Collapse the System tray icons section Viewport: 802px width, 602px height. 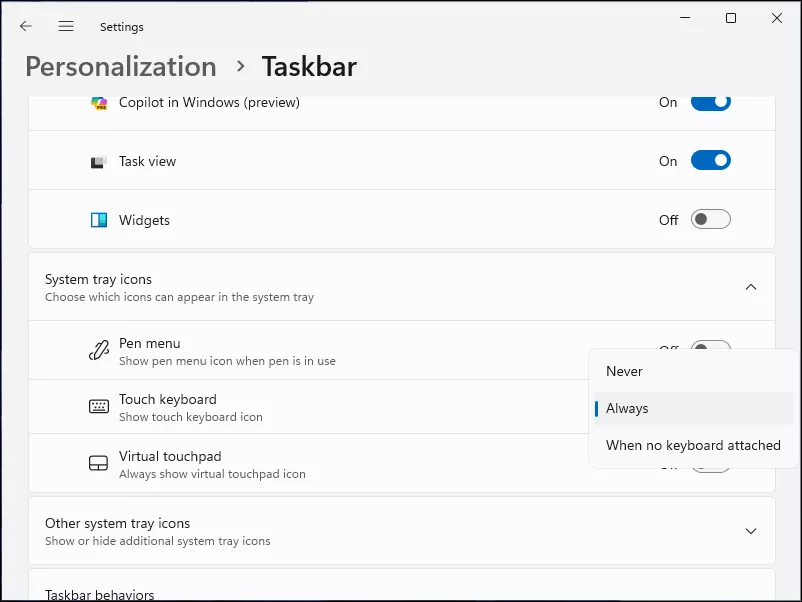pyautogui.click(x=750, y=287)
